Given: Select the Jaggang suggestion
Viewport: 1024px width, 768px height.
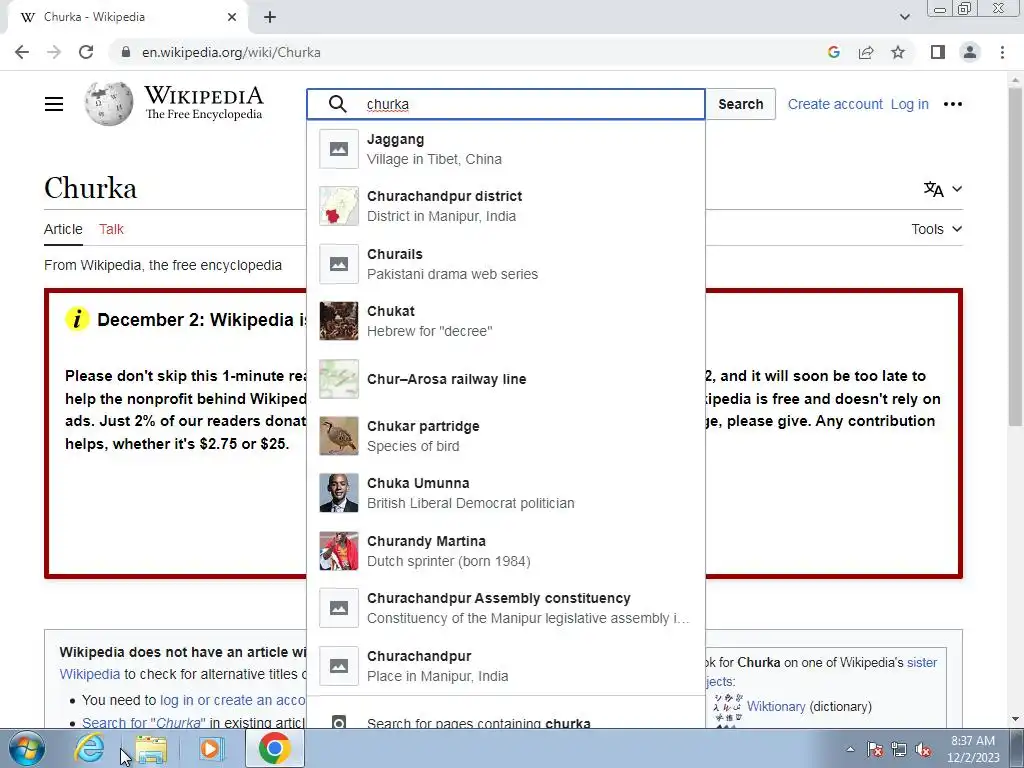Looking at the screenshot, I should (x=506, y=149).
